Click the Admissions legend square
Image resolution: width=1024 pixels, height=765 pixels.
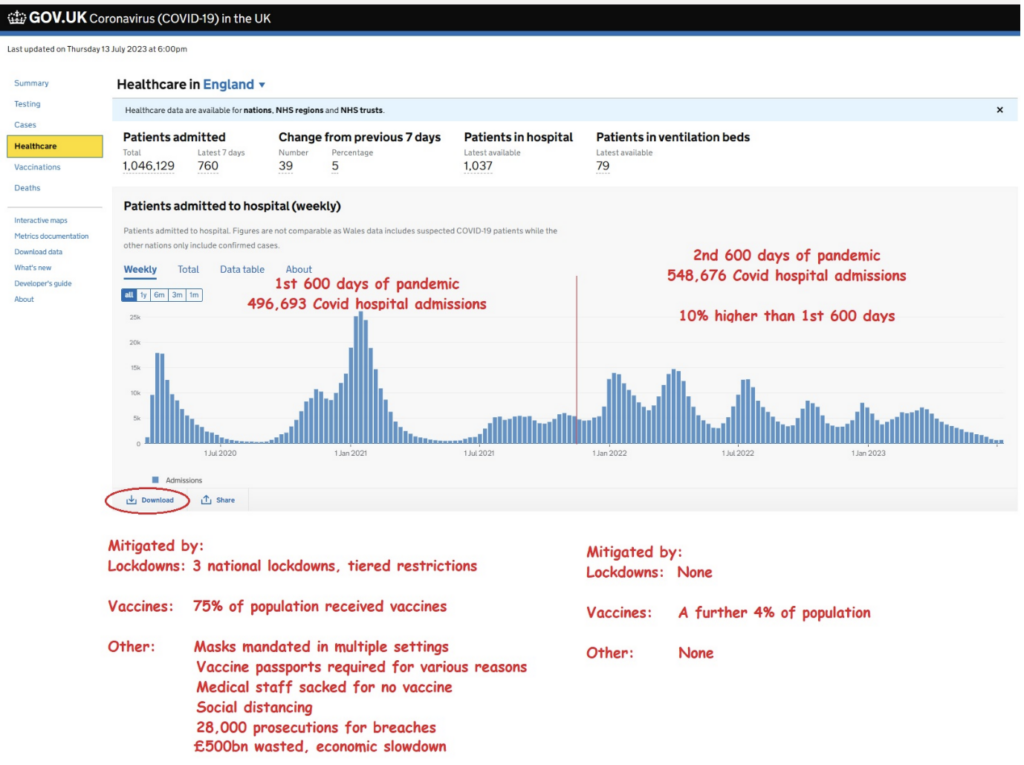click(155, 480)
